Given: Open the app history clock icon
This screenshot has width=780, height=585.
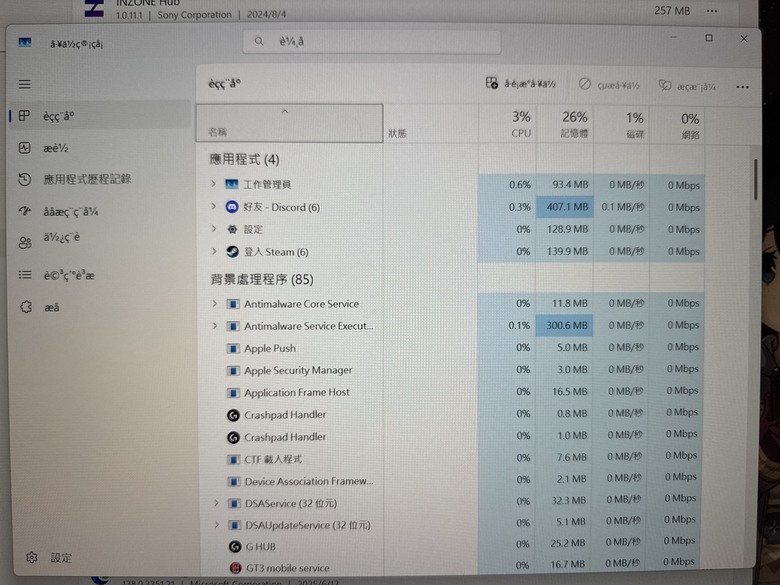Looking at the screenshot, I should [x=24, y=179].
